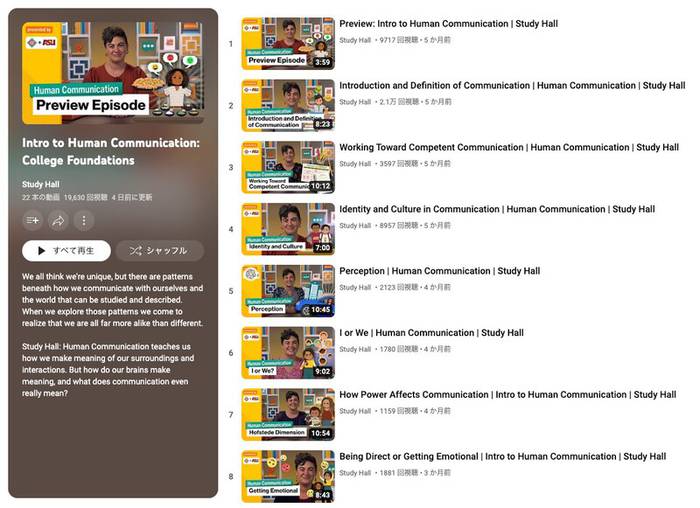Click Study Hall channel under Preview video
Image resolution: width=700 pixels, height=508 pixels.
[355, 40]
